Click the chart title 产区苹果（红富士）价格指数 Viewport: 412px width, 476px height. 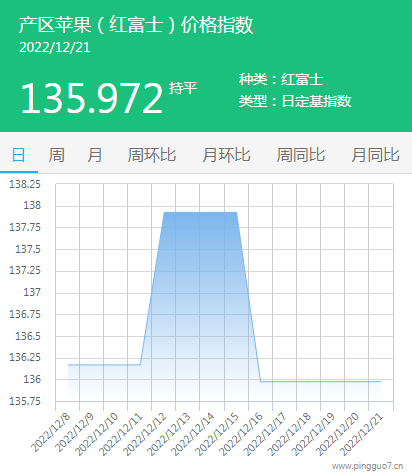(136, 25)
